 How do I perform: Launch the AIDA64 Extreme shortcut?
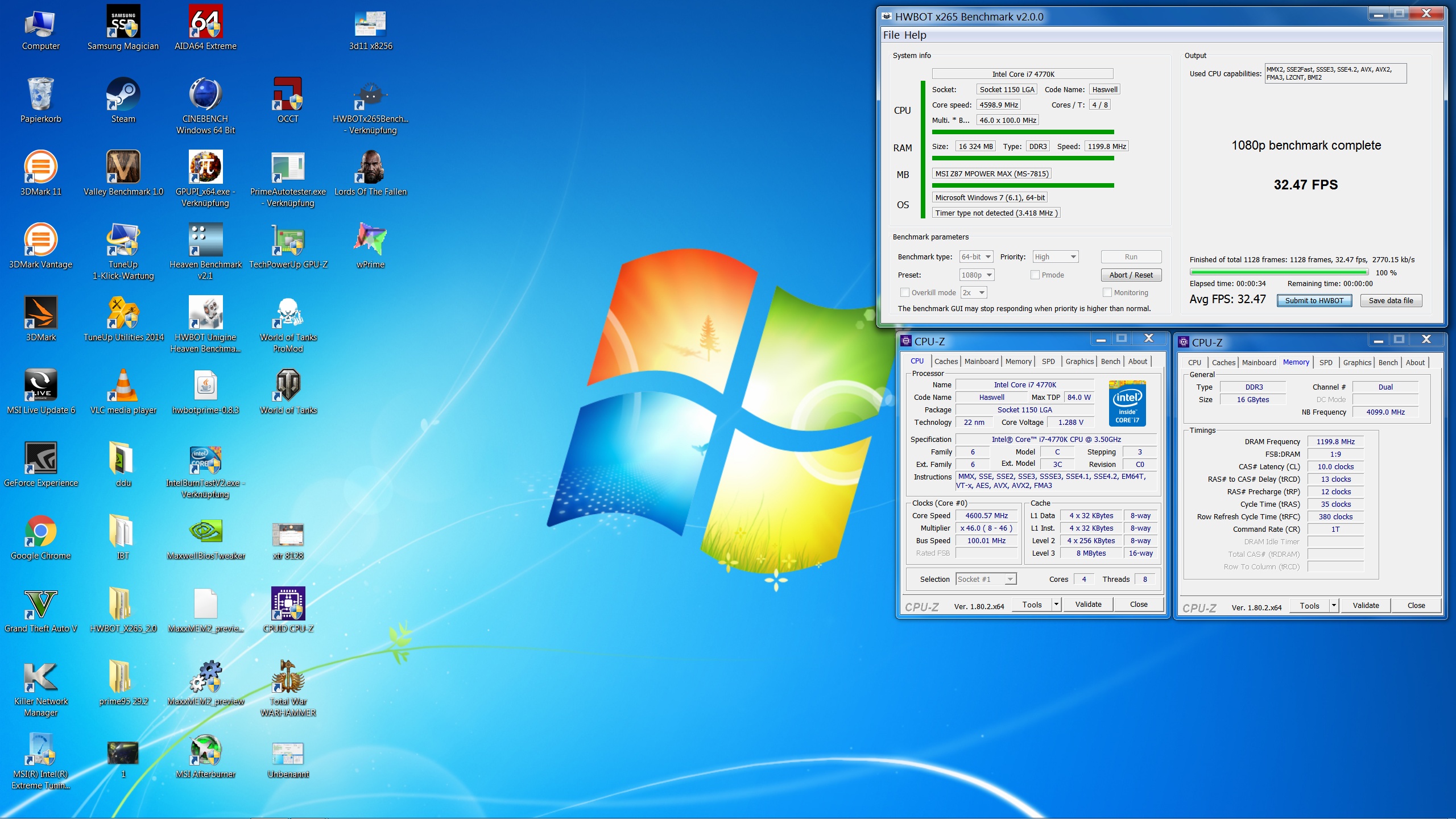(x=205, y=28)
